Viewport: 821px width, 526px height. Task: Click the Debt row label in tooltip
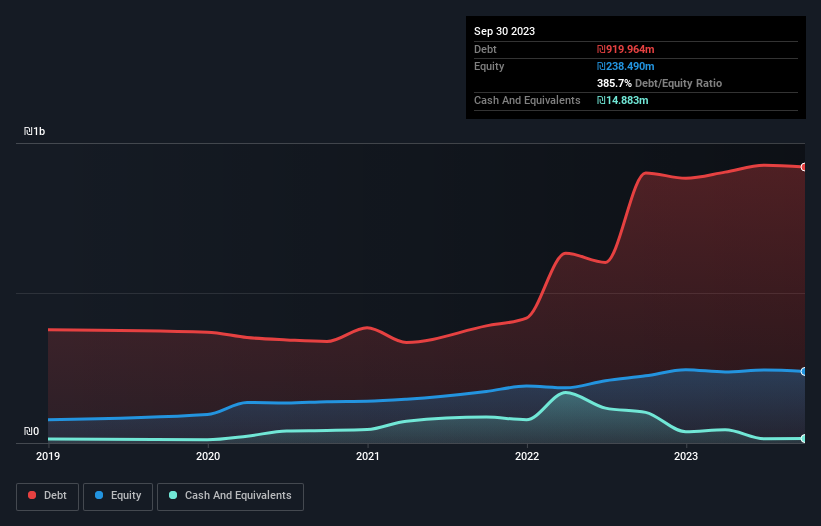(485, 49)
